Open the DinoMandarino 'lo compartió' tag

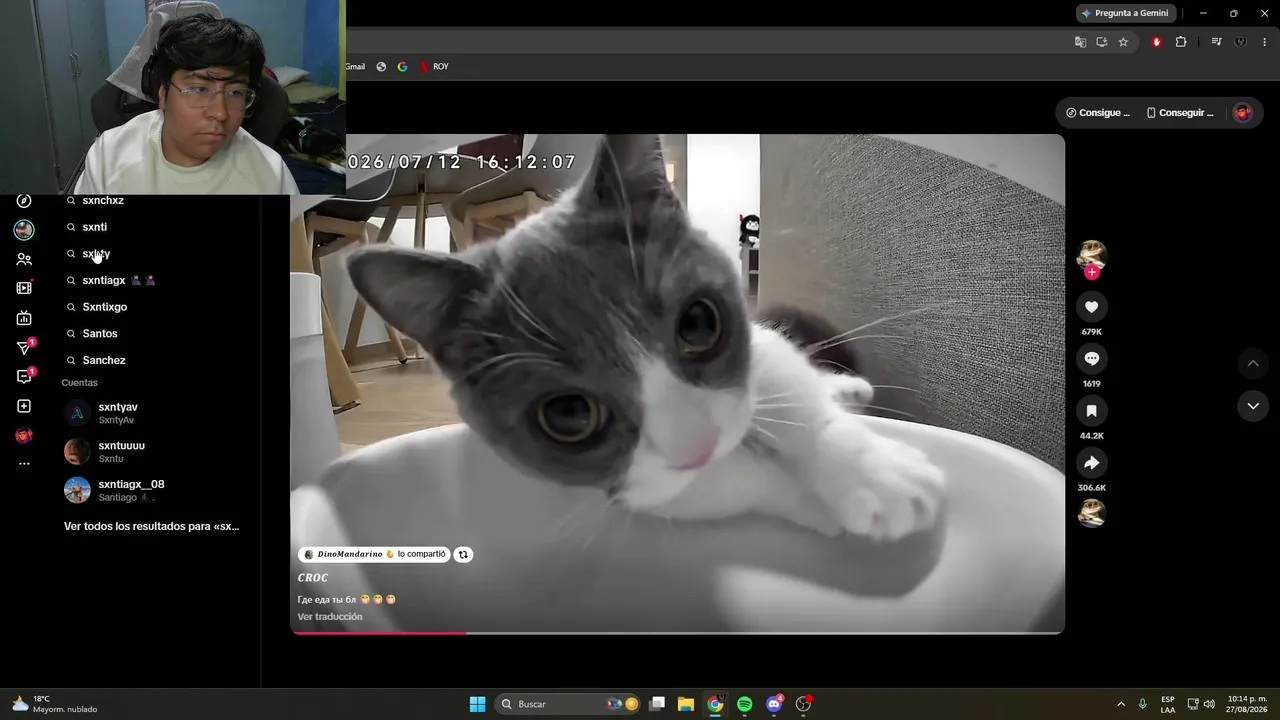375,554
